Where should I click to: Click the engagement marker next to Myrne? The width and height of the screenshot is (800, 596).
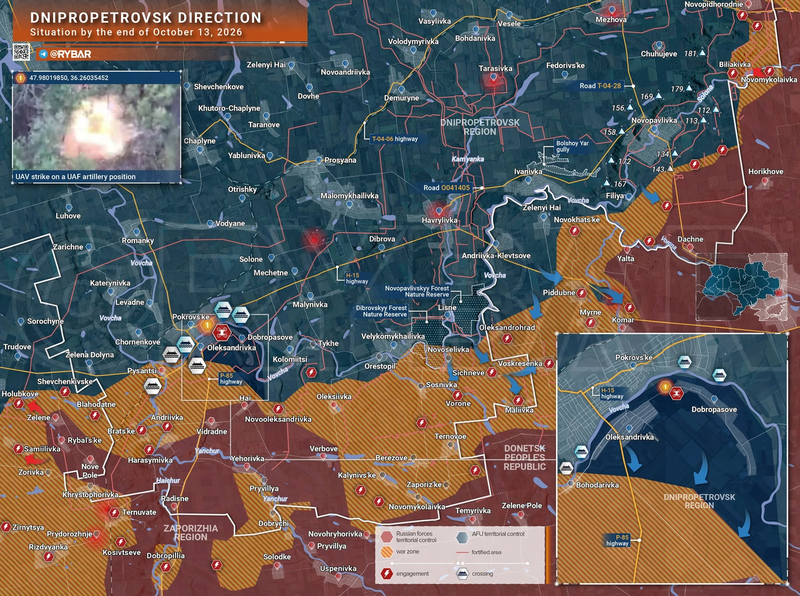pos(591,322)
